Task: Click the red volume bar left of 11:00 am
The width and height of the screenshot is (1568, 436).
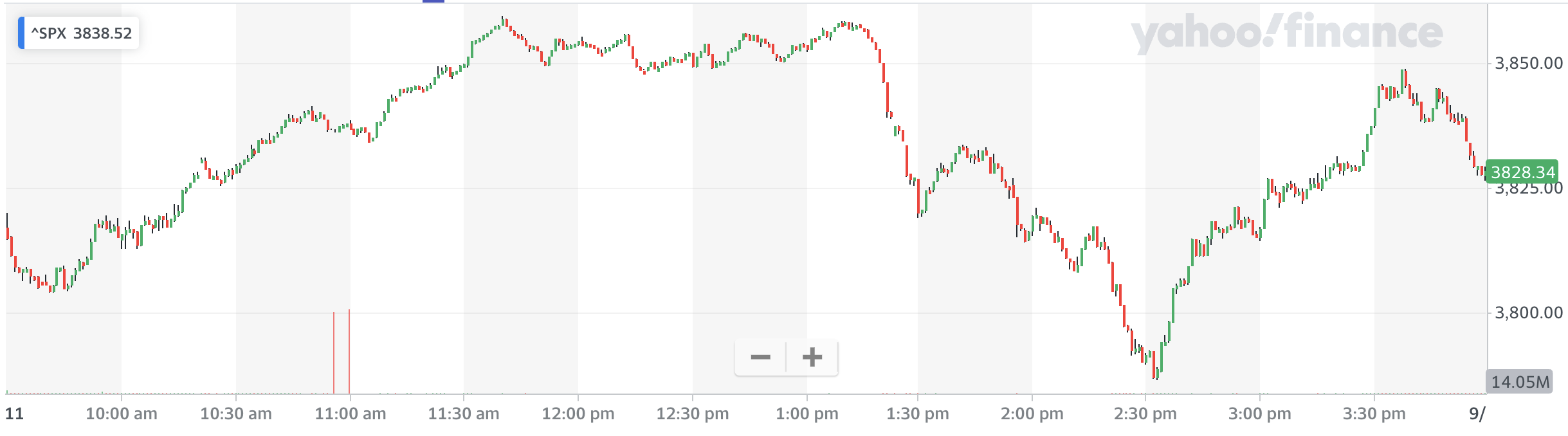Action: click(334, 352)
